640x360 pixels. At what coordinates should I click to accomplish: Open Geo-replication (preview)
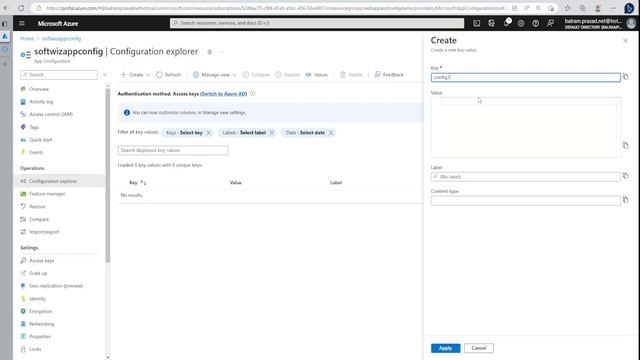[56, 286]
